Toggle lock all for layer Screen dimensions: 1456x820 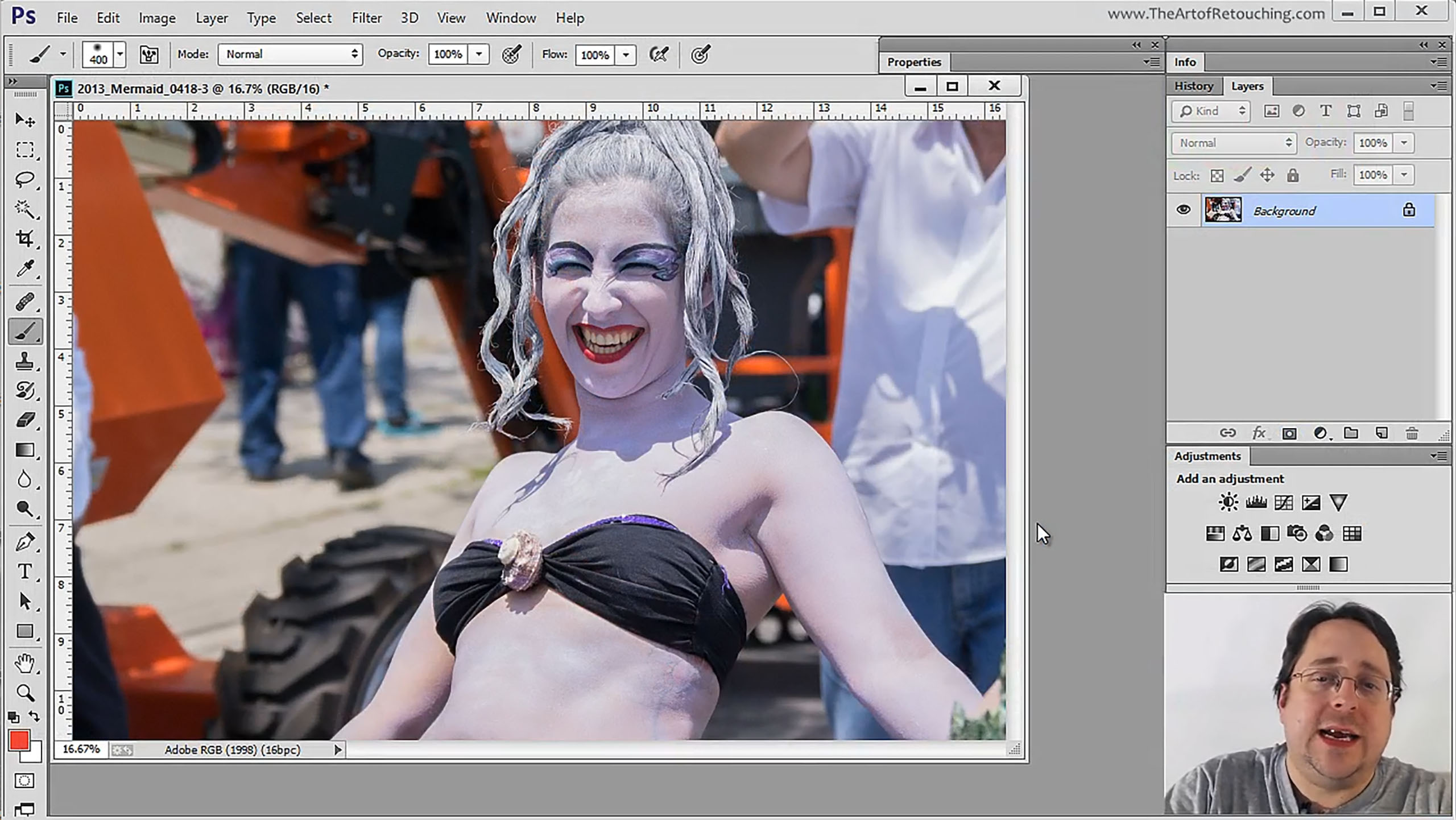[1293, 176]
